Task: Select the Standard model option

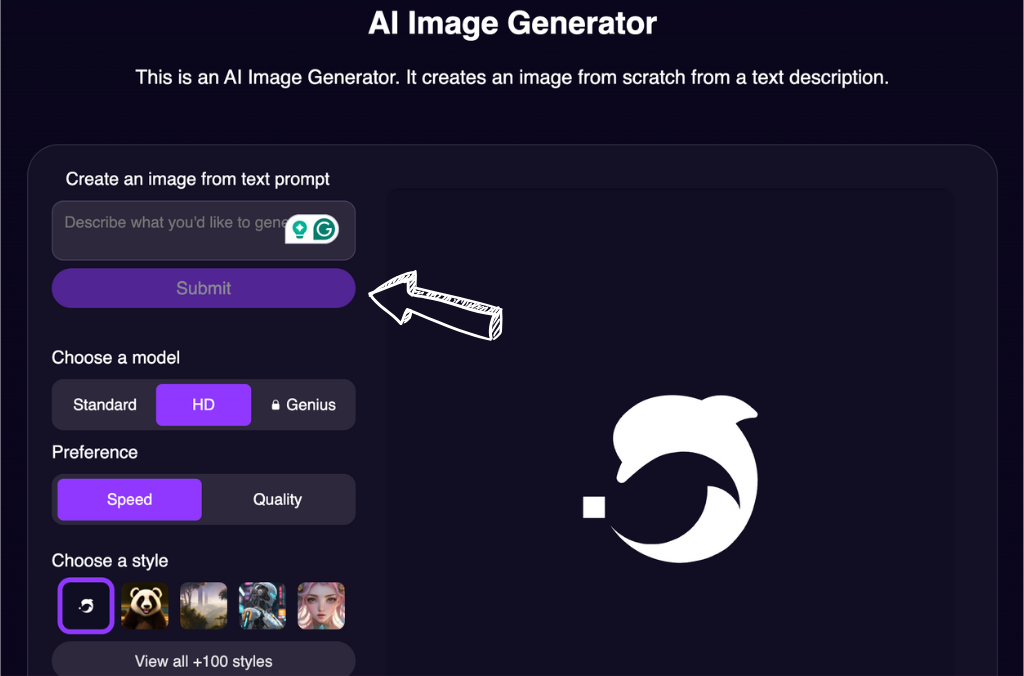Action: pyautogui.click(x=104, y=404)
